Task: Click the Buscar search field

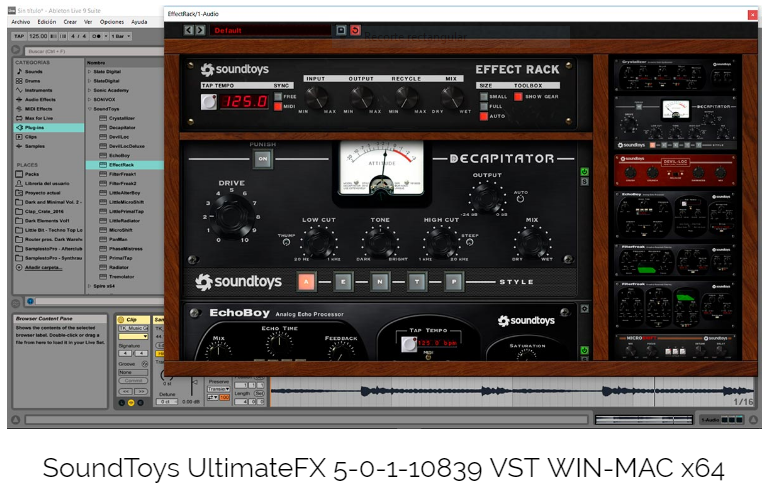Action: pos(93,51)
